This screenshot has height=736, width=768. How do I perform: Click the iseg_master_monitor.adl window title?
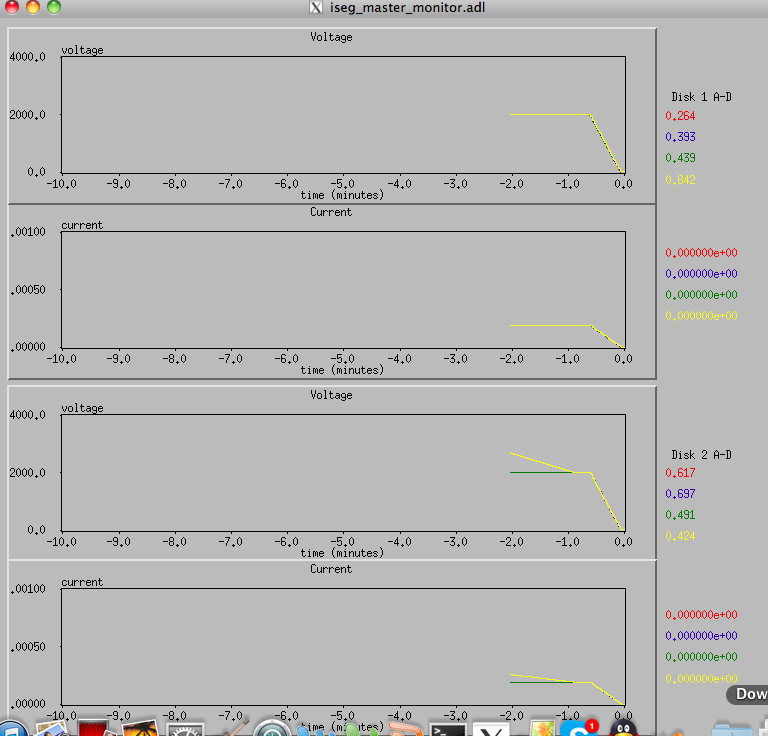click(408, 7)
